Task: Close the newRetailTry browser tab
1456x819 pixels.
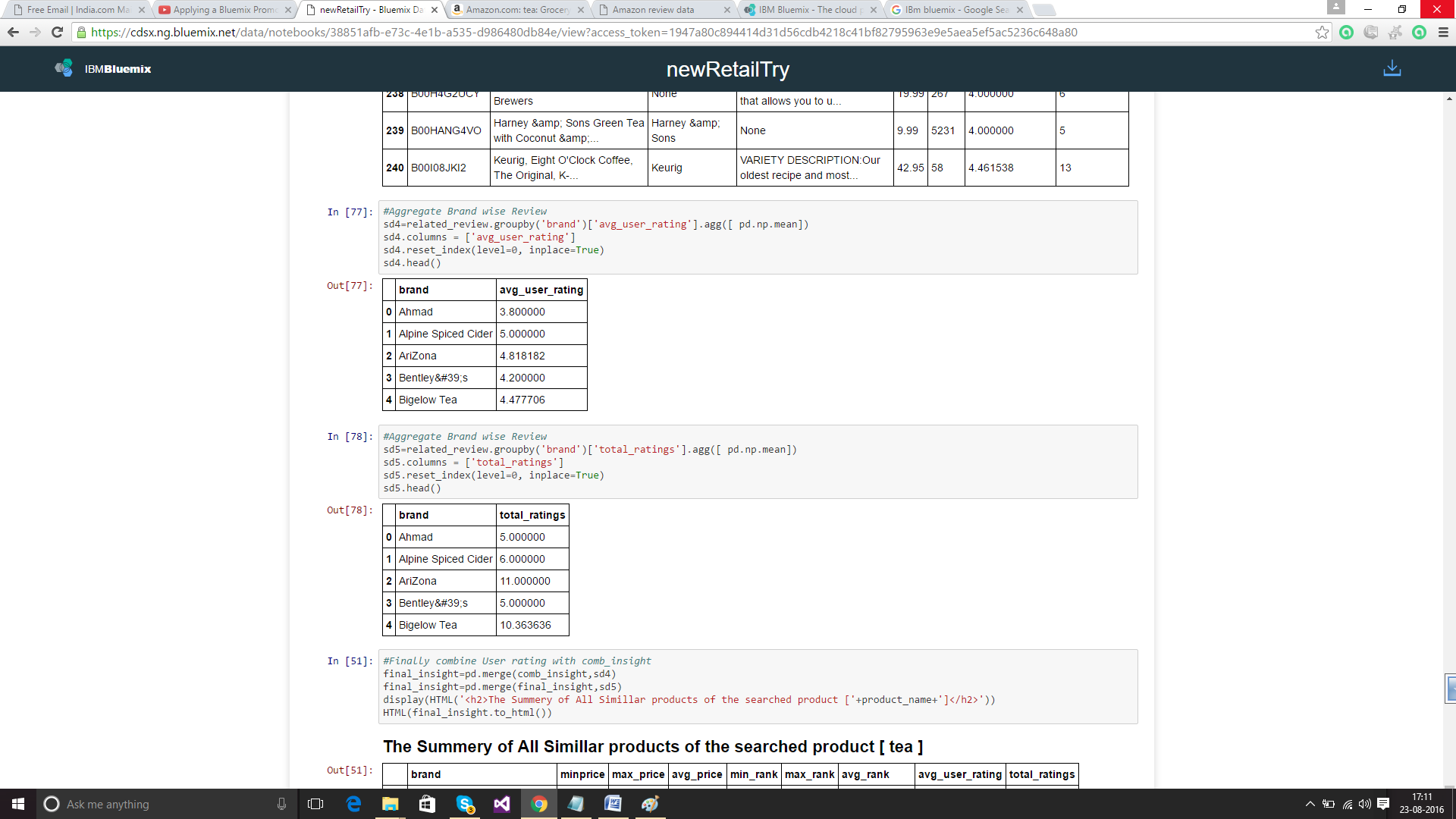Action: coord(435,10)
